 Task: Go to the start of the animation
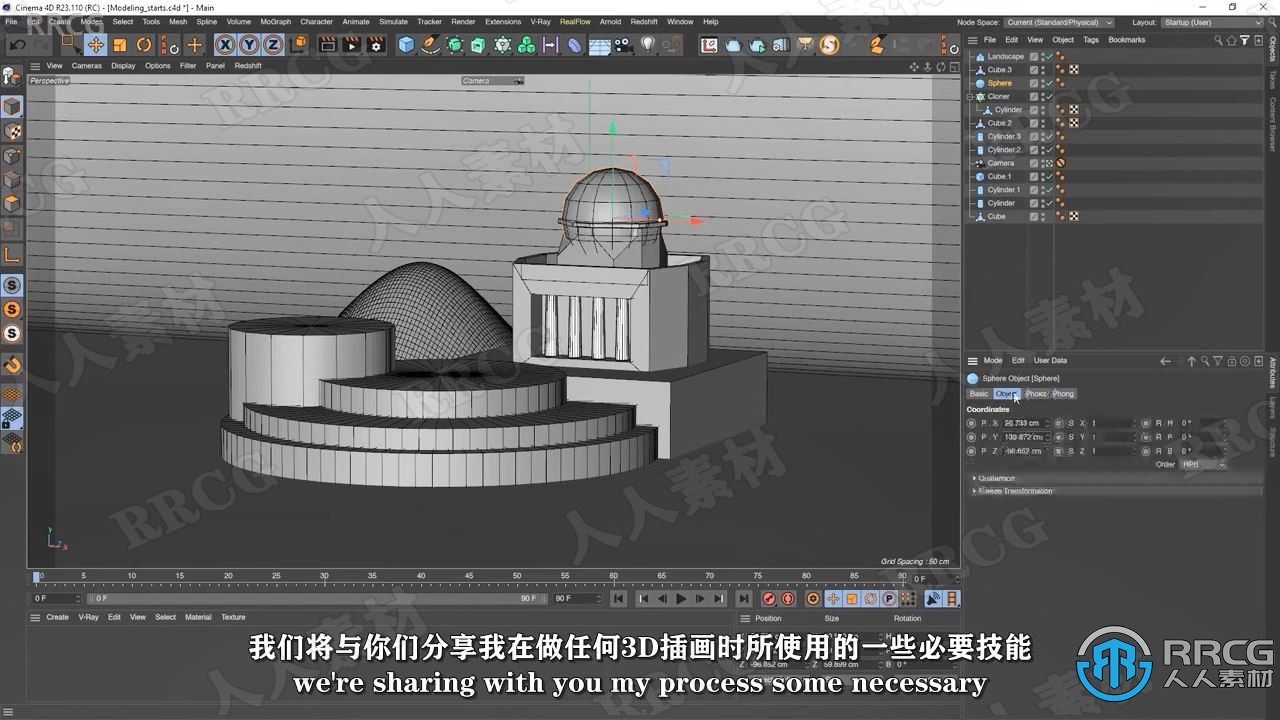(619, 599)
